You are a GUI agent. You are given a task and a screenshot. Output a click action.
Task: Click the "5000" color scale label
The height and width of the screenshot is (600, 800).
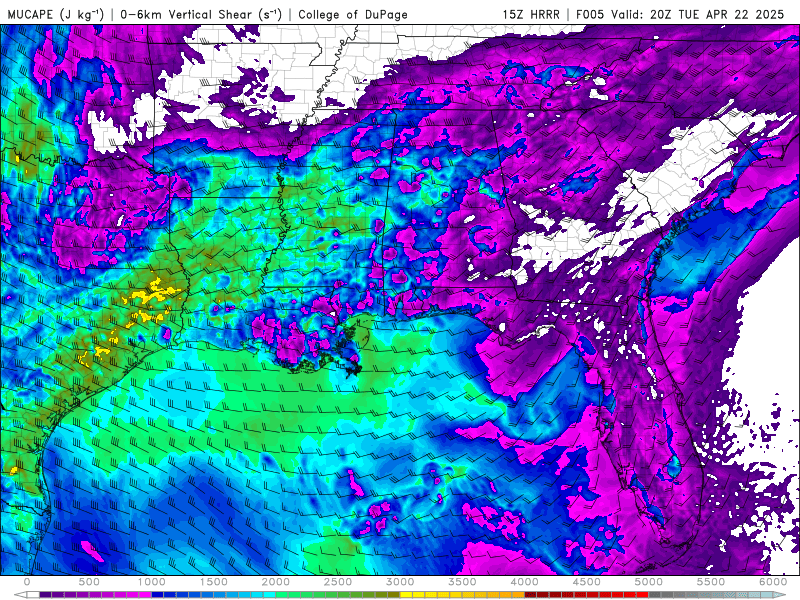click(649, 582)
